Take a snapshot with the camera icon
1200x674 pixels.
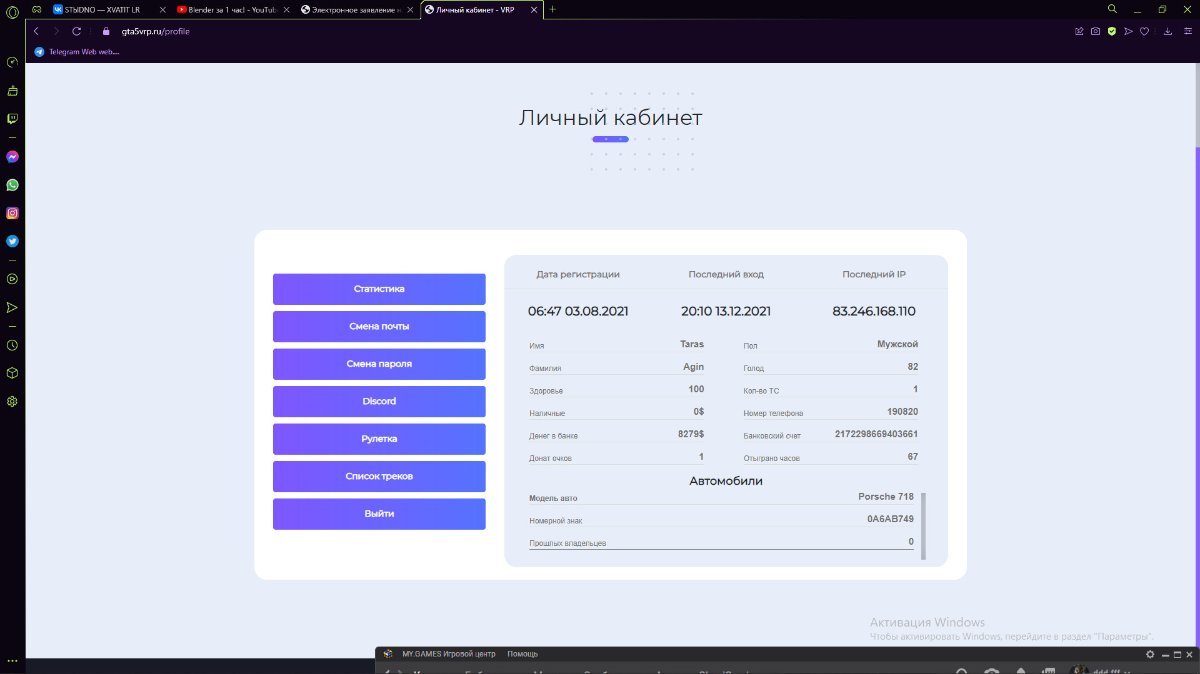point(1095,31)
